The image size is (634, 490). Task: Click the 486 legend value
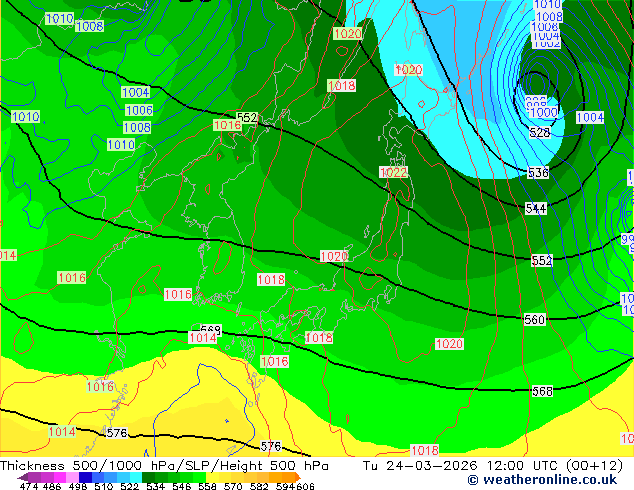pos(52,486)
